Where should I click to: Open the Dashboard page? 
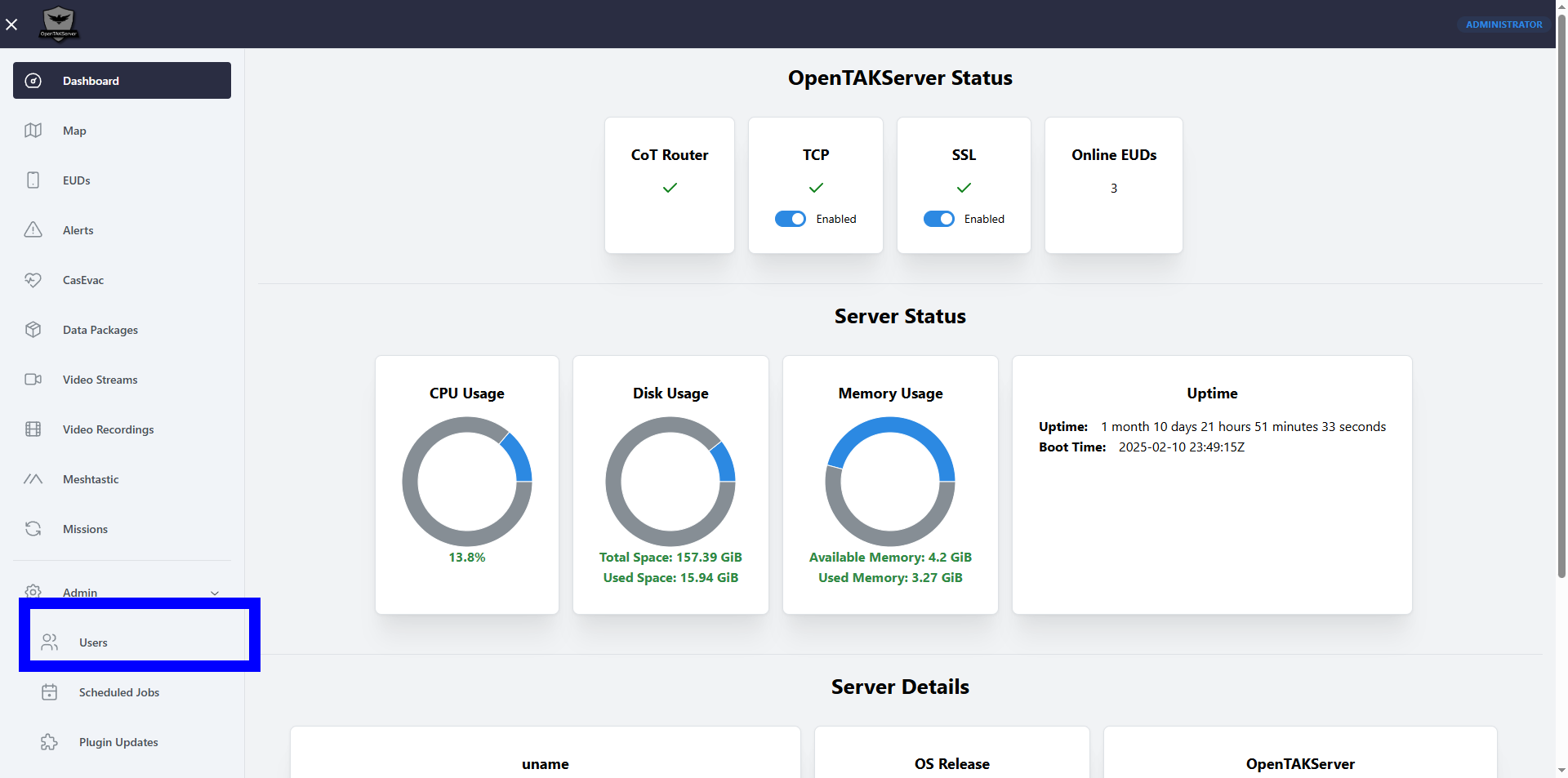tap(122, 81)
